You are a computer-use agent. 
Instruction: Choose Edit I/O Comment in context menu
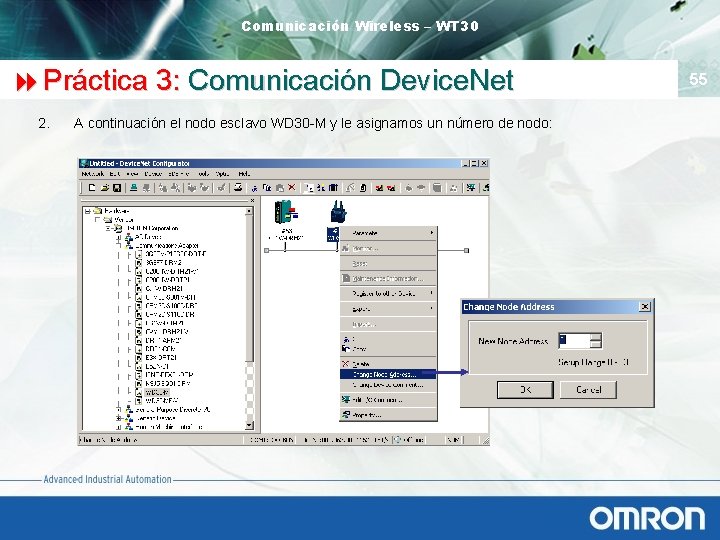[x=388, y=400]
